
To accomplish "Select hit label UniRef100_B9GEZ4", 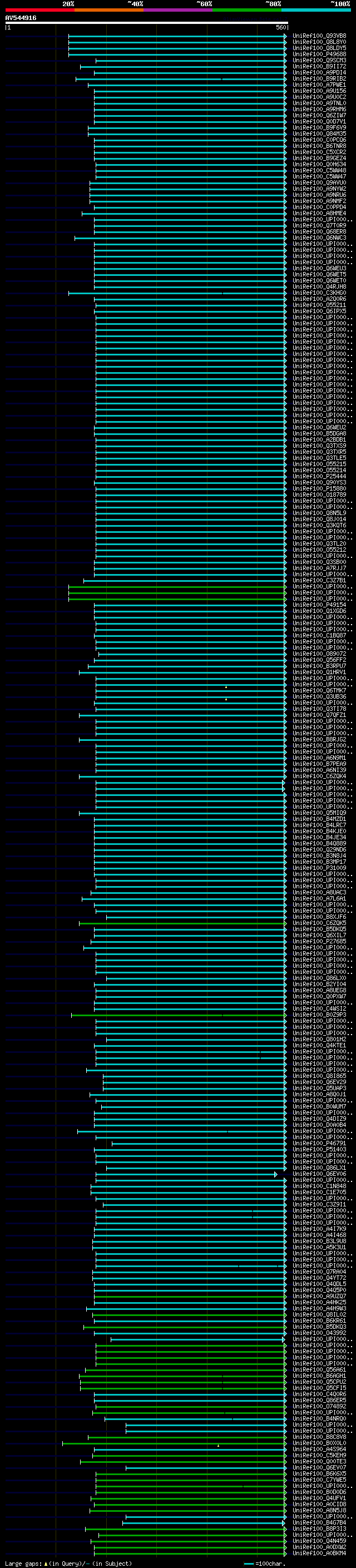I will pos(319,159).
